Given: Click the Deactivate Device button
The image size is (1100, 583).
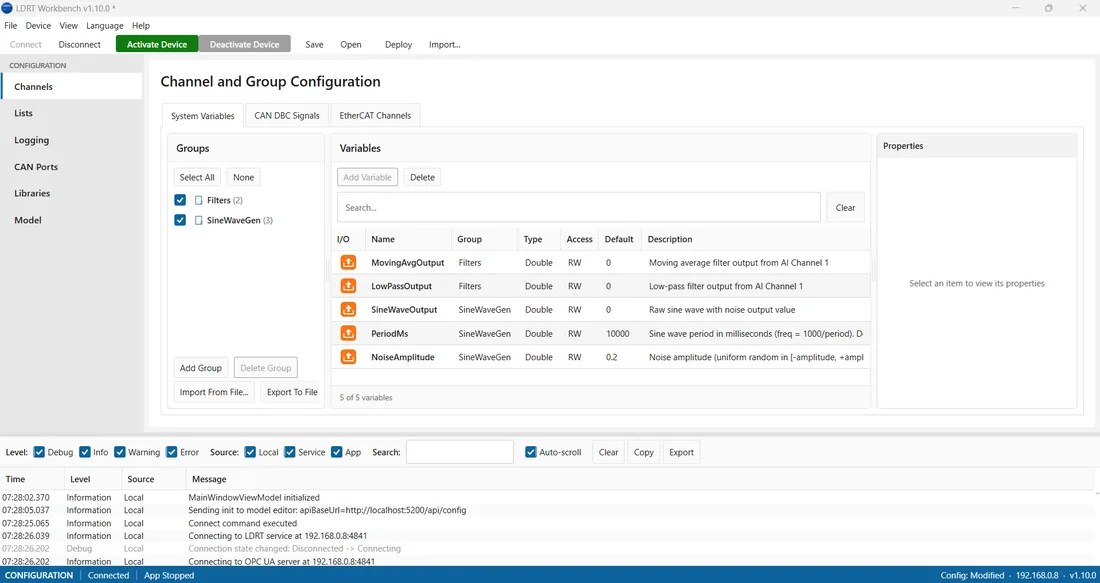Looking at the screenshot, I should 245,44.
